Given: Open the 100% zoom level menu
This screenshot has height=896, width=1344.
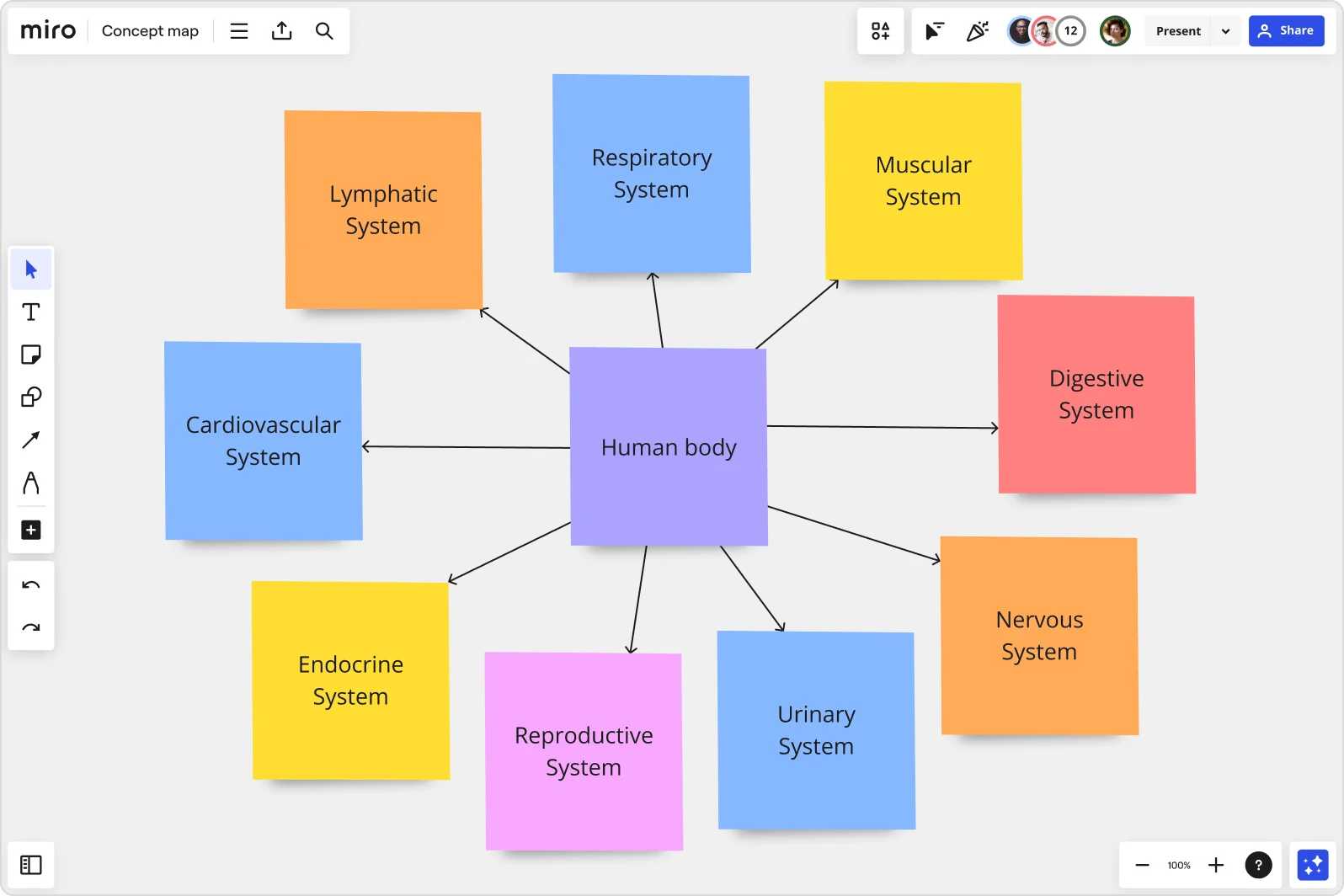Looking at the screenshot, I should click(x=1179, y=865).
